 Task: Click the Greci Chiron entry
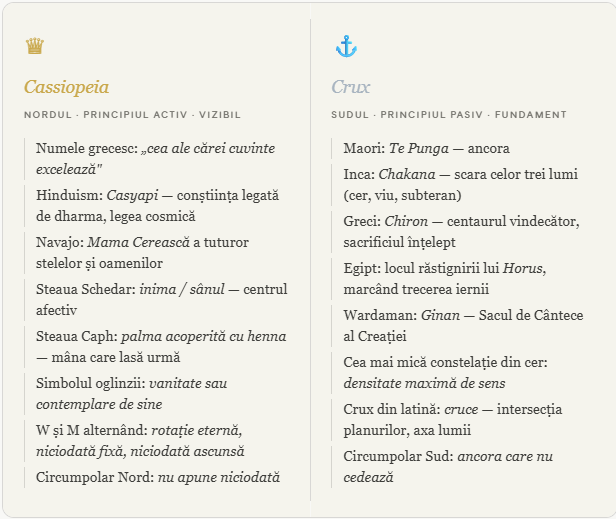pos(461,231)
